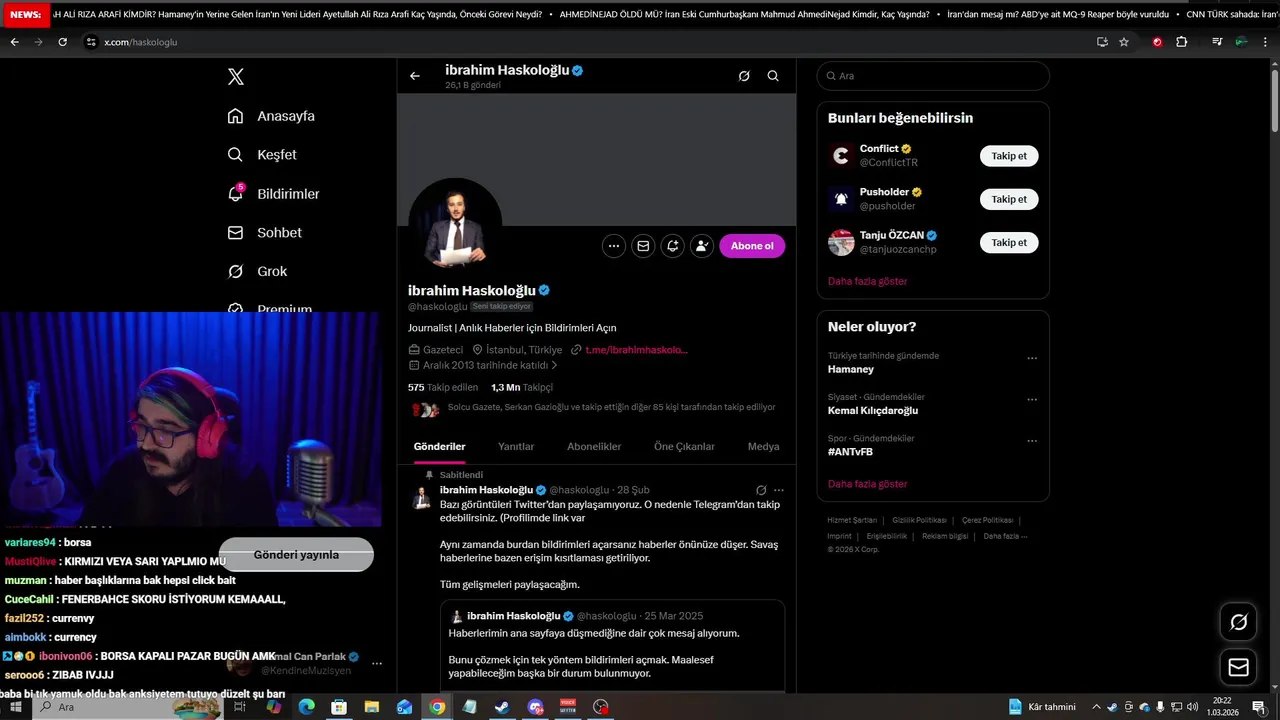
Task: Click the search icon in profile header
Action: point(773,76)
